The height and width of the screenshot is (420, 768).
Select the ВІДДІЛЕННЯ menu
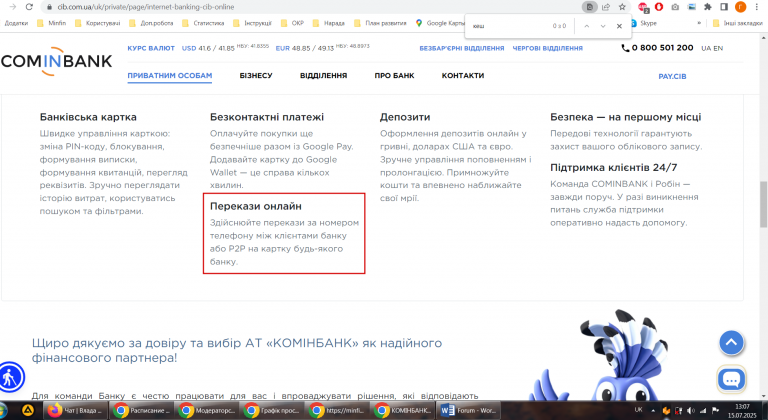(323, 75)
